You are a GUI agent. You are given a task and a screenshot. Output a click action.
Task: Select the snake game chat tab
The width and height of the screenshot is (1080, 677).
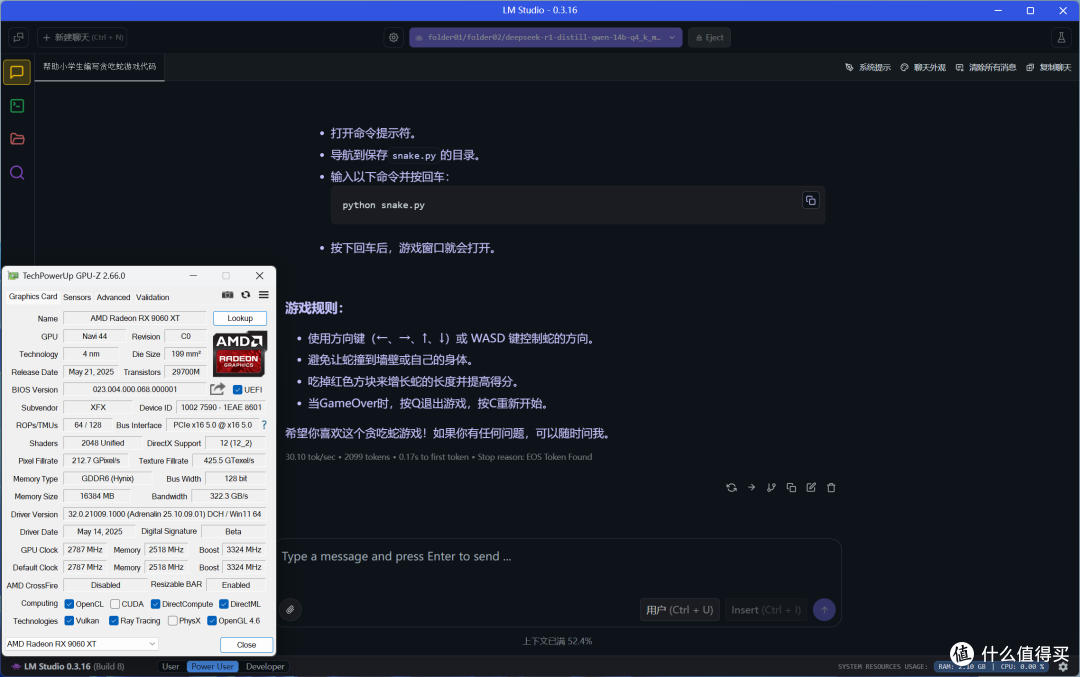(99, 67)
